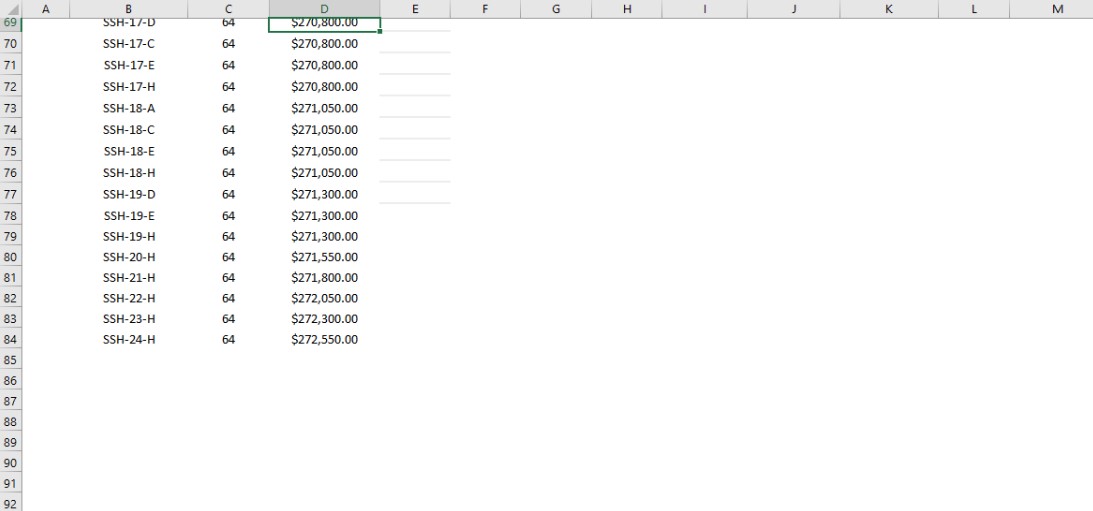Screen dimensions: 1093x511
Task: Select column D header
Action: point(324,9)
